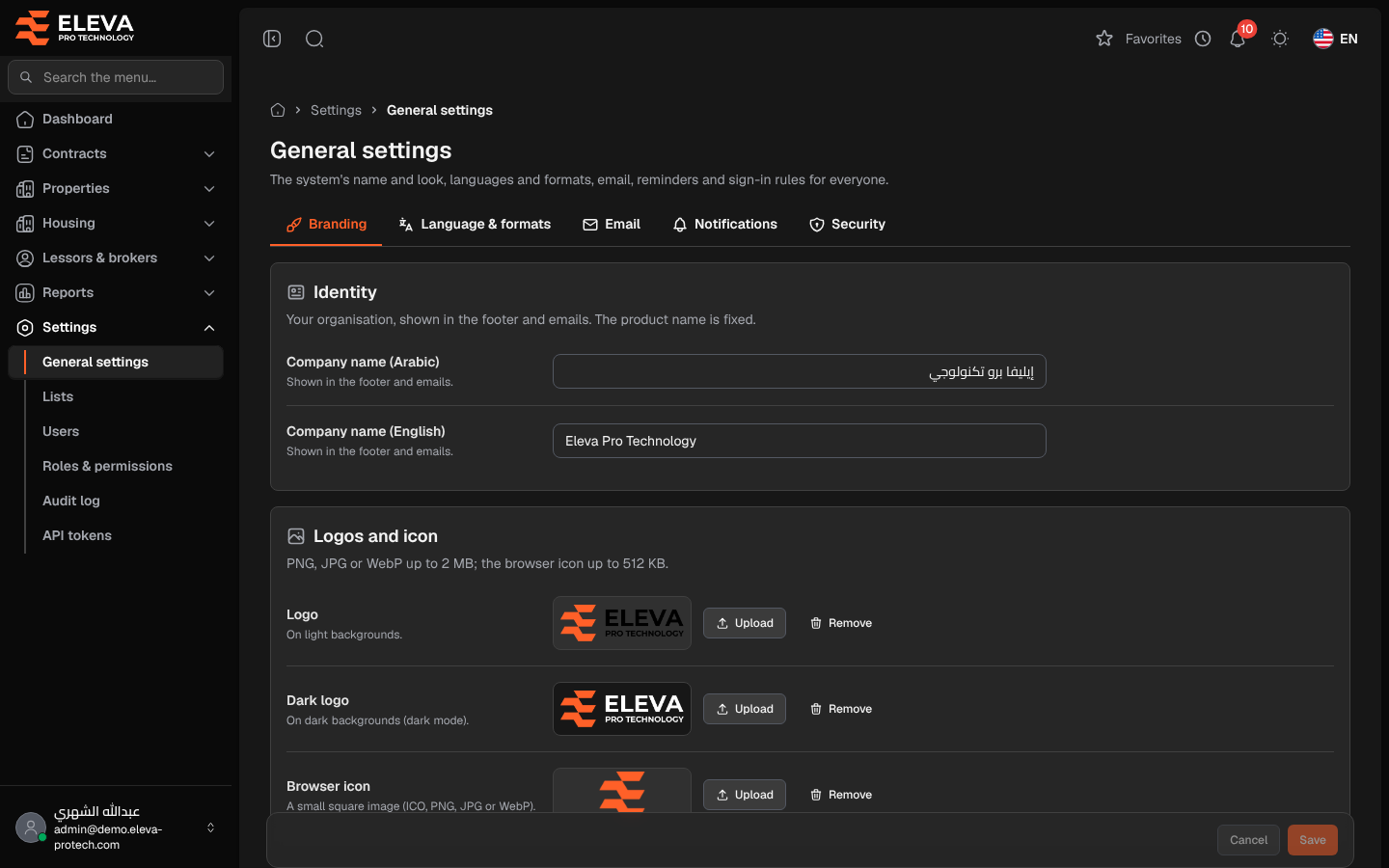Open the admin account switcher menu
The width and height of the screenshot is (1389, 868).
[116, 827]
